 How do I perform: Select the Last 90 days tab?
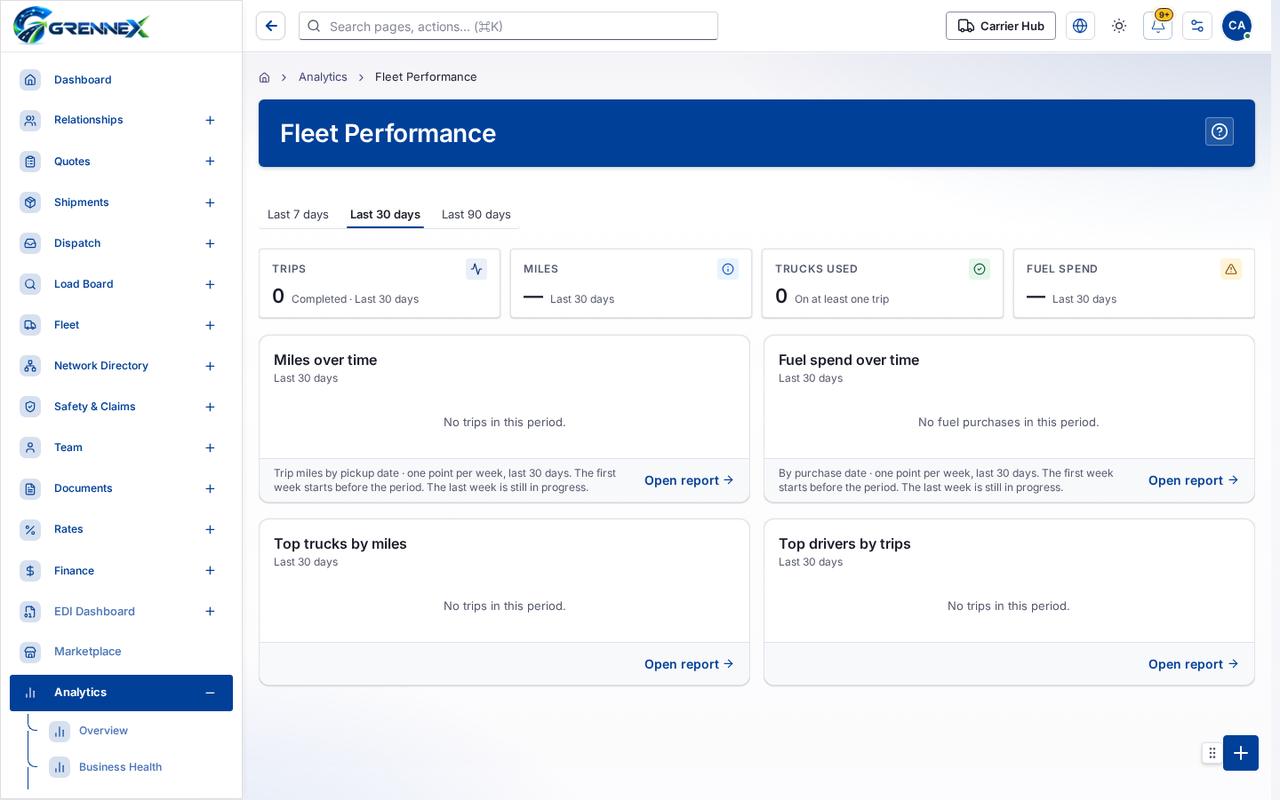(x=476, y=214)
